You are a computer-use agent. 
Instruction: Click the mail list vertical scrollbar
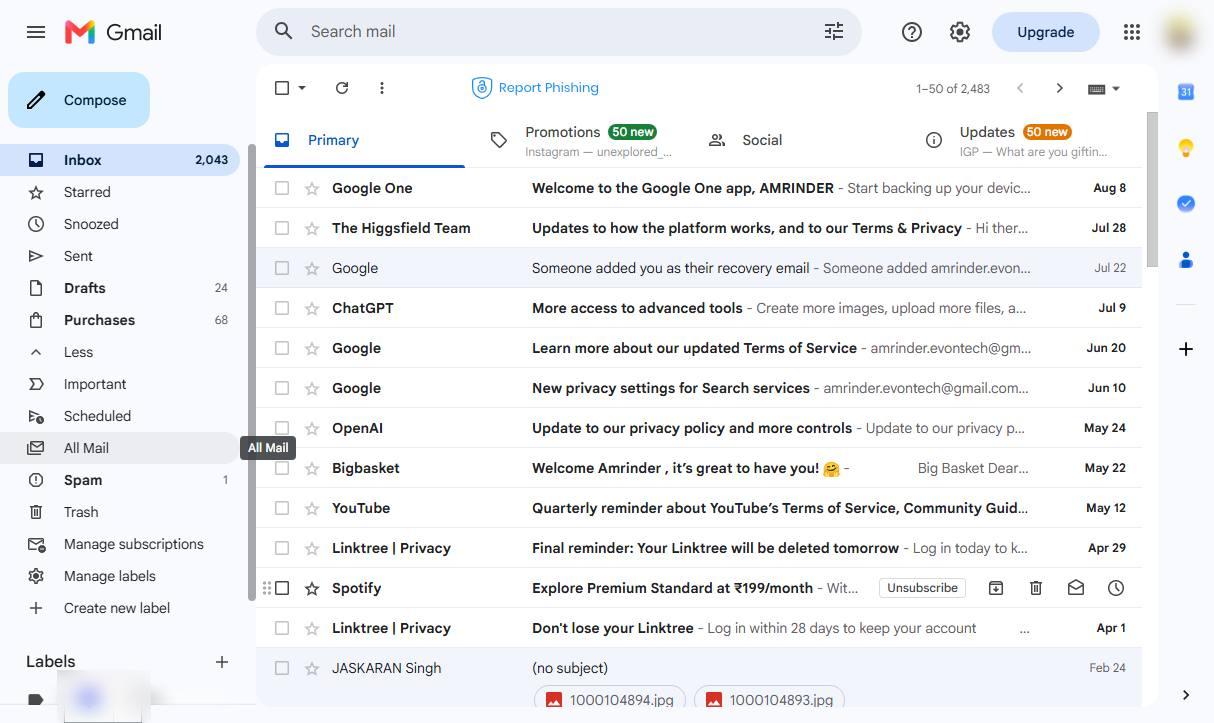pos(1151,190)
